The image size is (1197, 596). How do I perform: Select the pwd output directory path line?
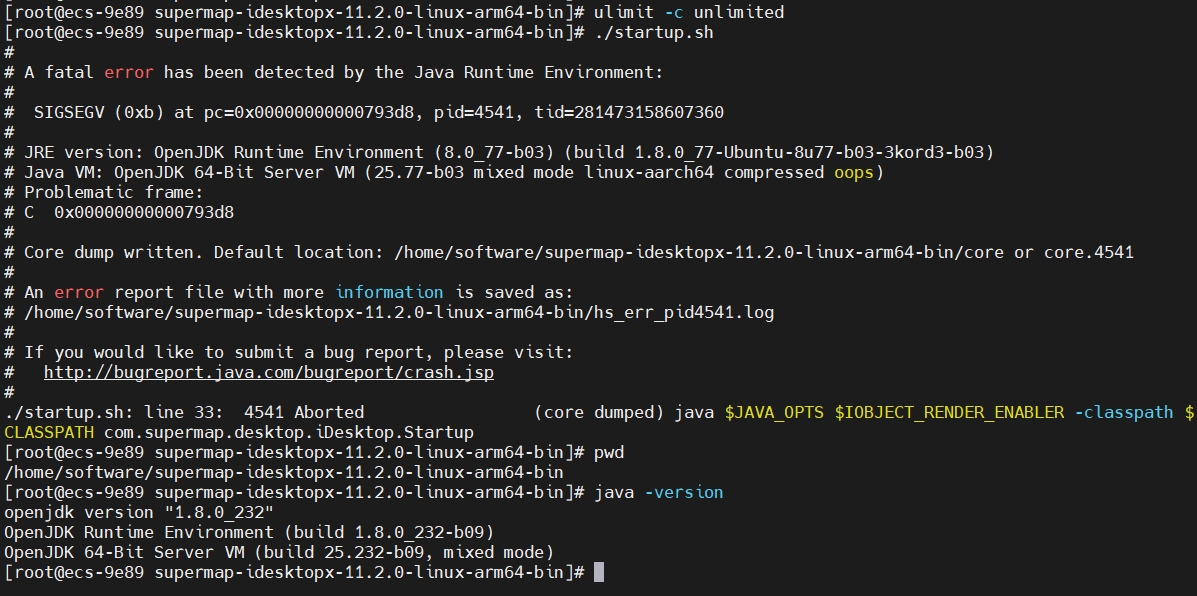284,472
